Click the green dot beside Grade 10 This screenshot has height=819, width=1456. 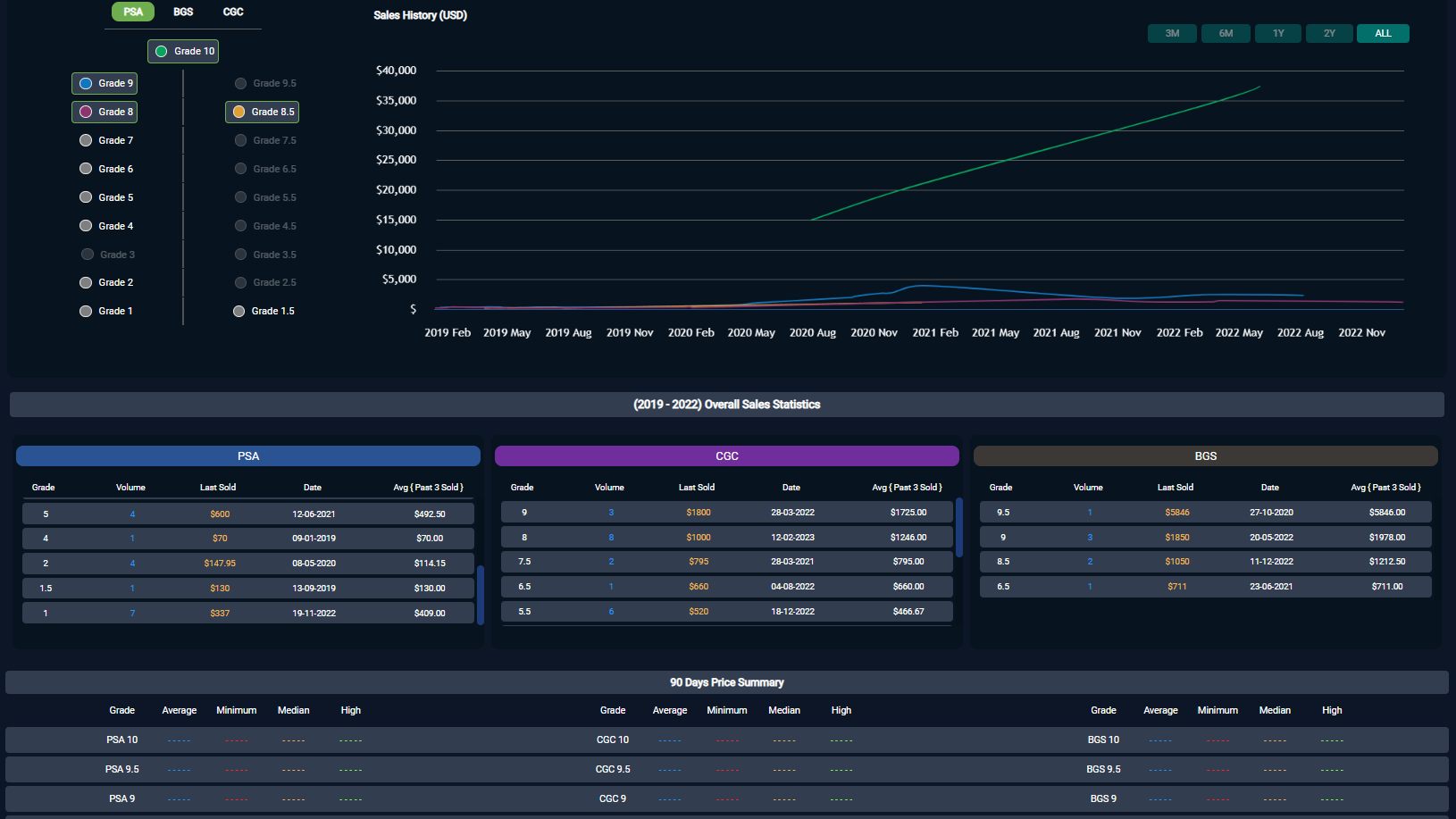pos(159,51)
